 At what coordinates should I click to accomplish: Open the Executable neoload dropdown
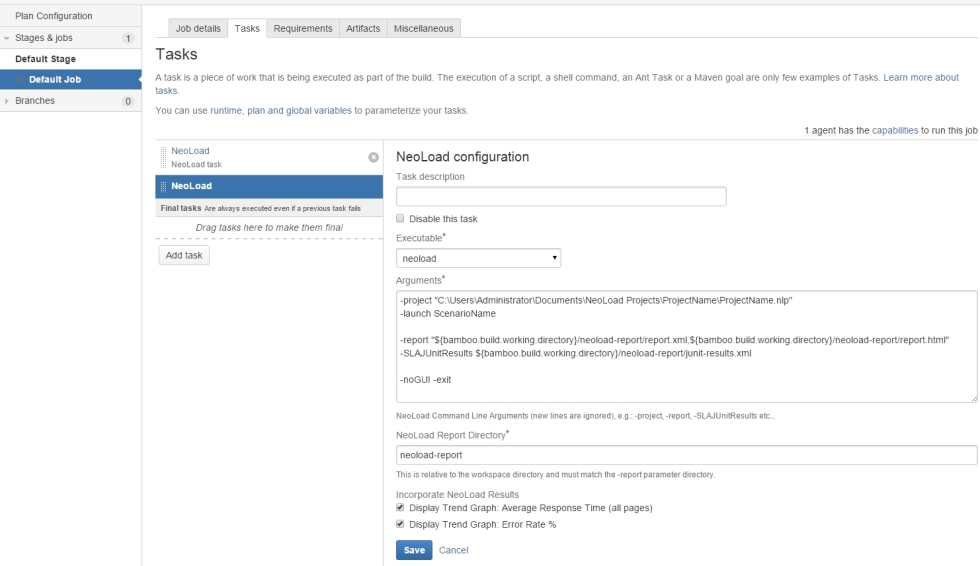pyautogui.click(x=478, y=258)
